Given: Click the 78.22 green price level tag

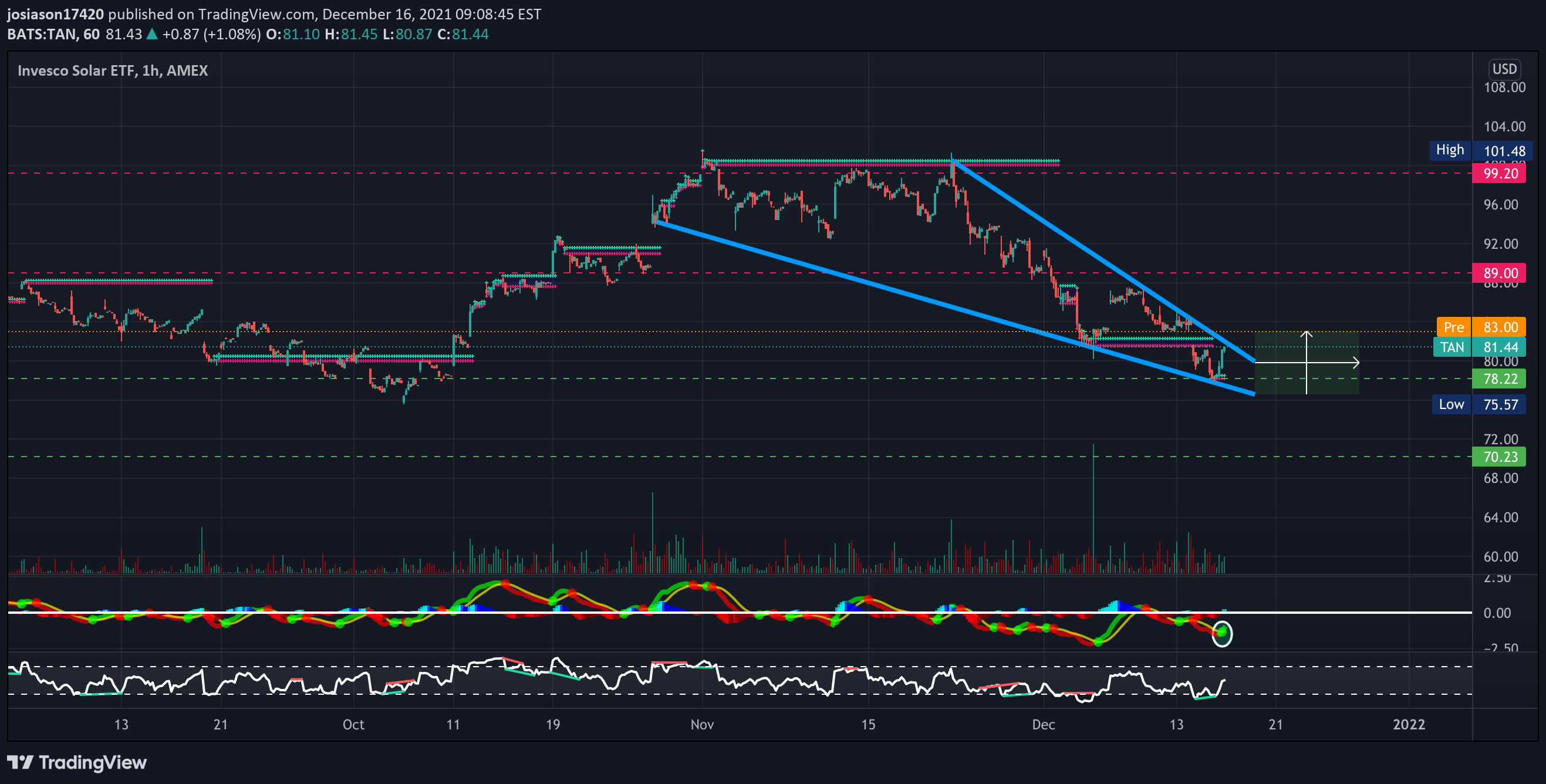Looking at the screenshot, I should click(1499, 379).
